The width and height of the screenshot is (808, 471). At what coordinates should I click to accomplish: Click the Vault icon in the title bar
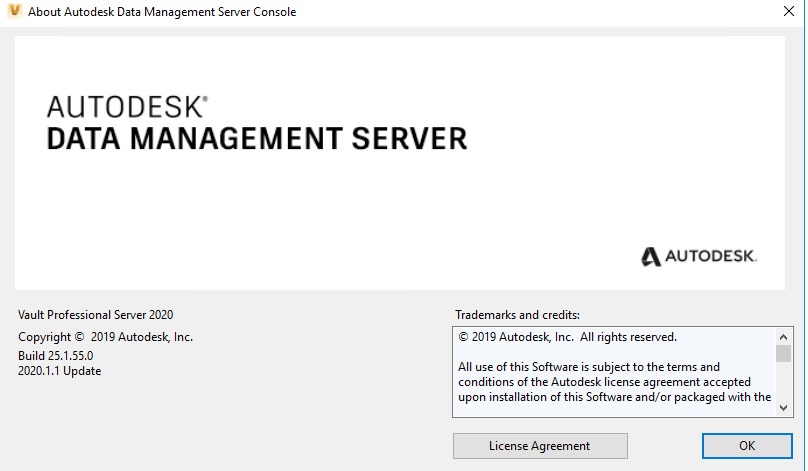pyautogui.click(x=14, y=11)
